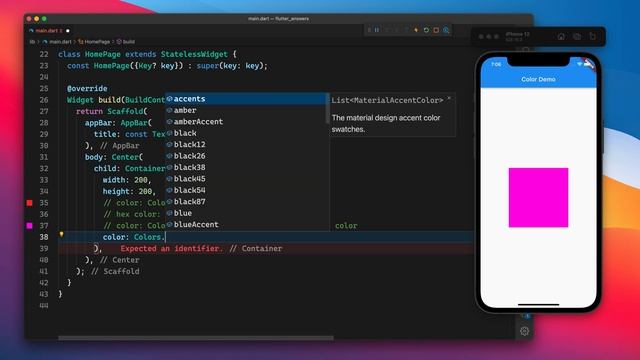This screenshot has height=360, width=640.
Task: Pick black87 in the autocomplete list
Action: coord(246,202)
